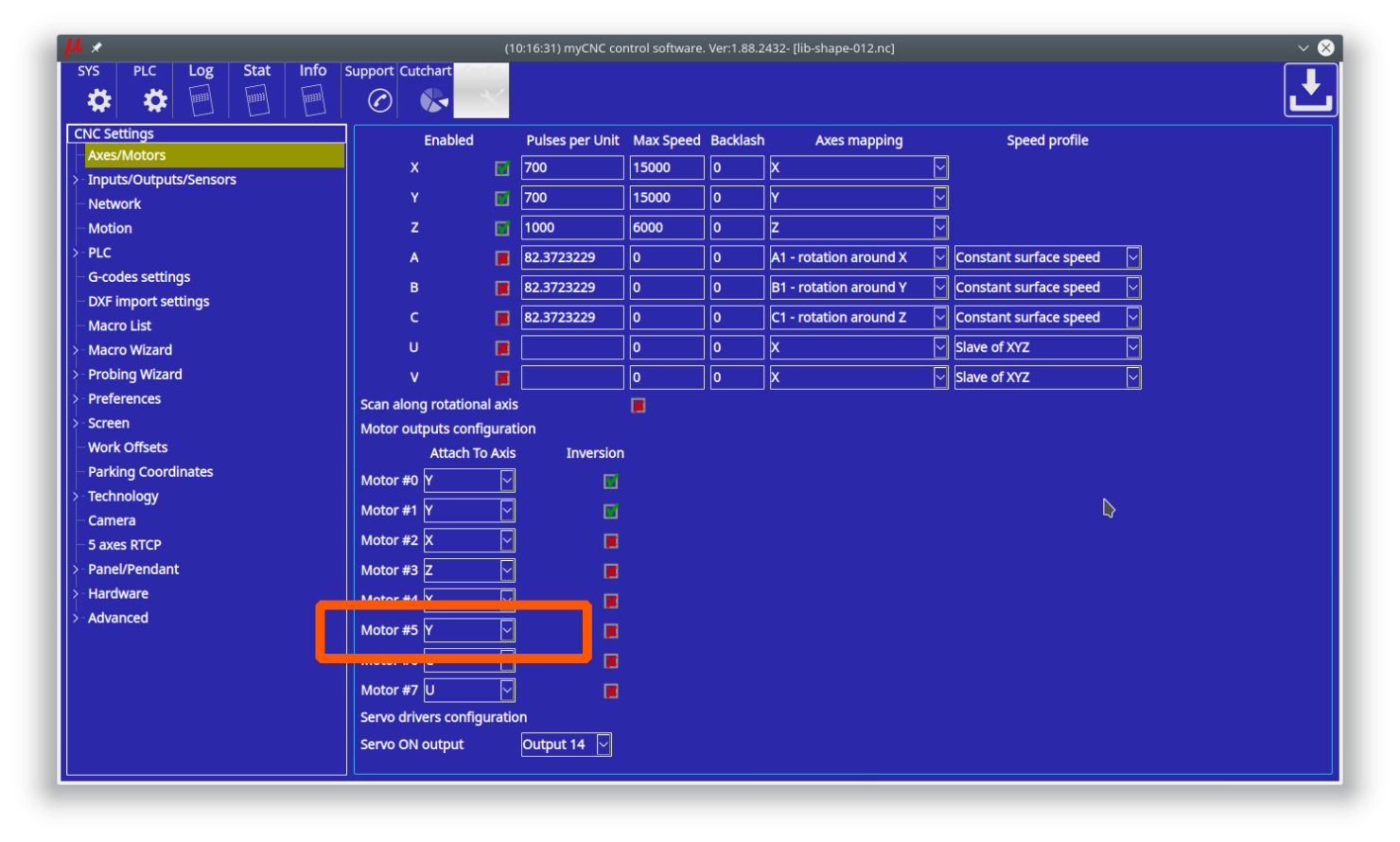Click the Support gauge icon
Viewport: 1400px width, 842px height.
click(x=379, y=100)
